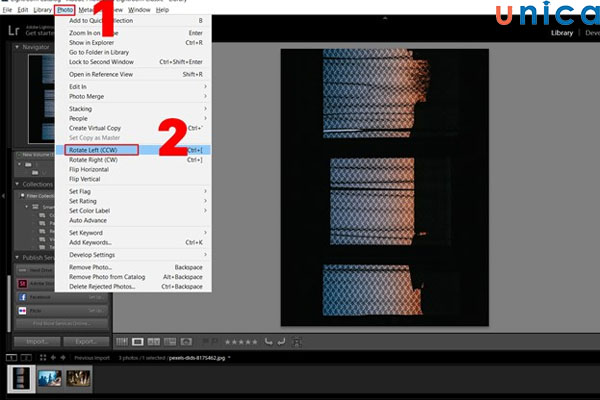This screenshot has height=400, width=600.
Task: Click the Export... button
Action: [86, 341]
